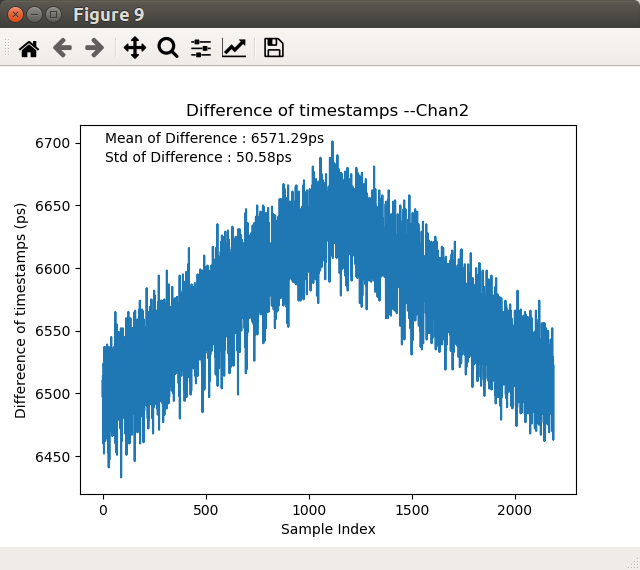Minimize the Figure 9 window
This screenshot has height=570, width=640.
coord(34,15)
